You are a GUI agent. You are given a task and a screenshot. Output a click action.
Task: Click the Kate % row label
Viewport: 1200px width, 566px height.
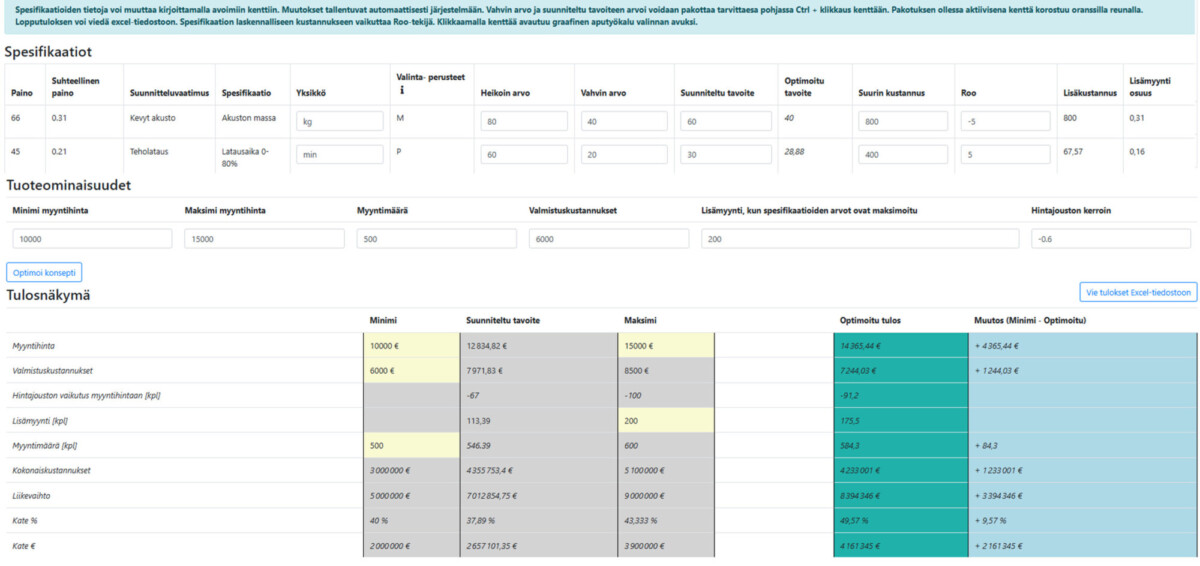pyautogui.click(x=23, y=520)
